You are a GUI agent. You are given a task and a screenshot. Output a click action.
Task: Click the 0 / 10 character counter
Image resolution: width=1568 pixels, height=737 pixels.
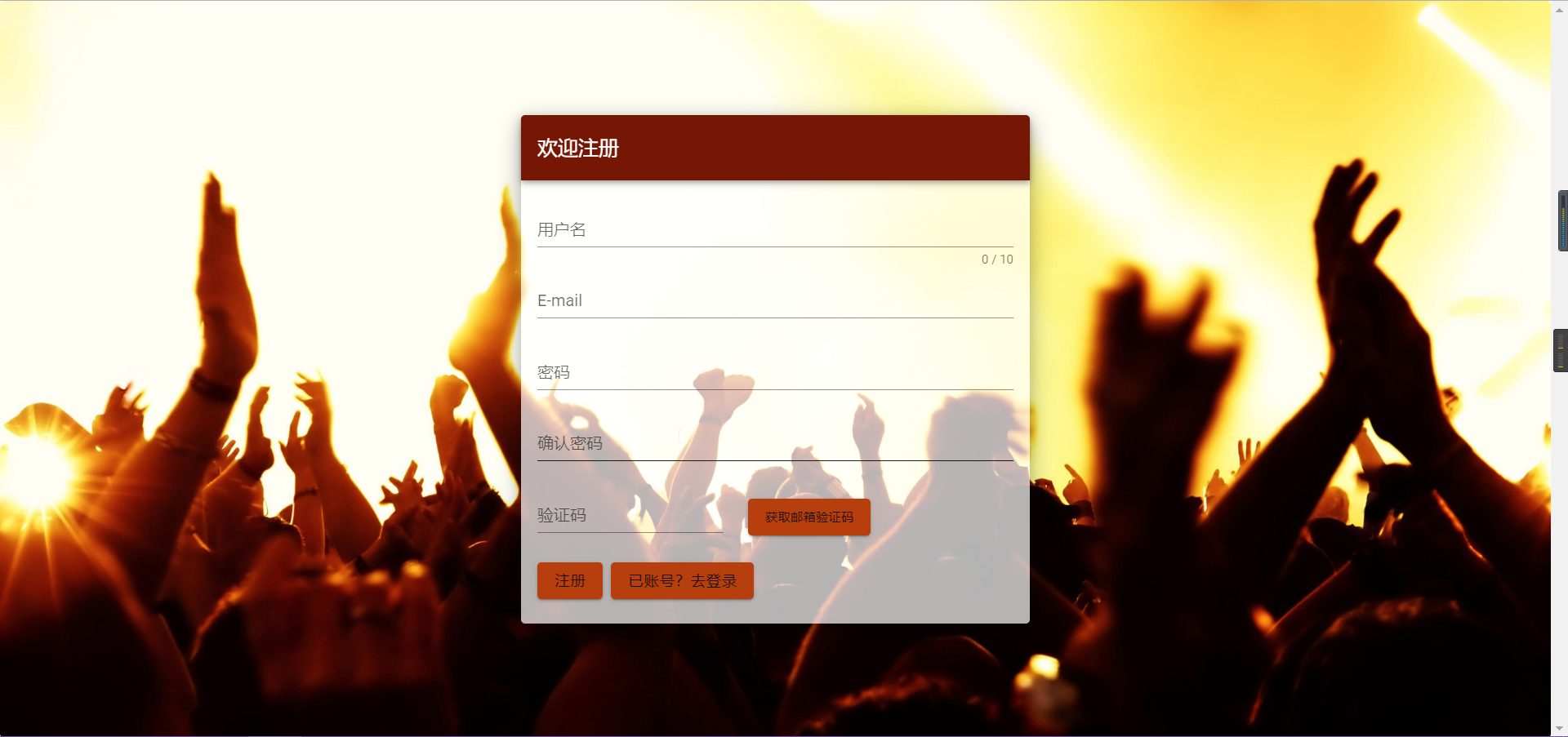(x=997, y=260)
